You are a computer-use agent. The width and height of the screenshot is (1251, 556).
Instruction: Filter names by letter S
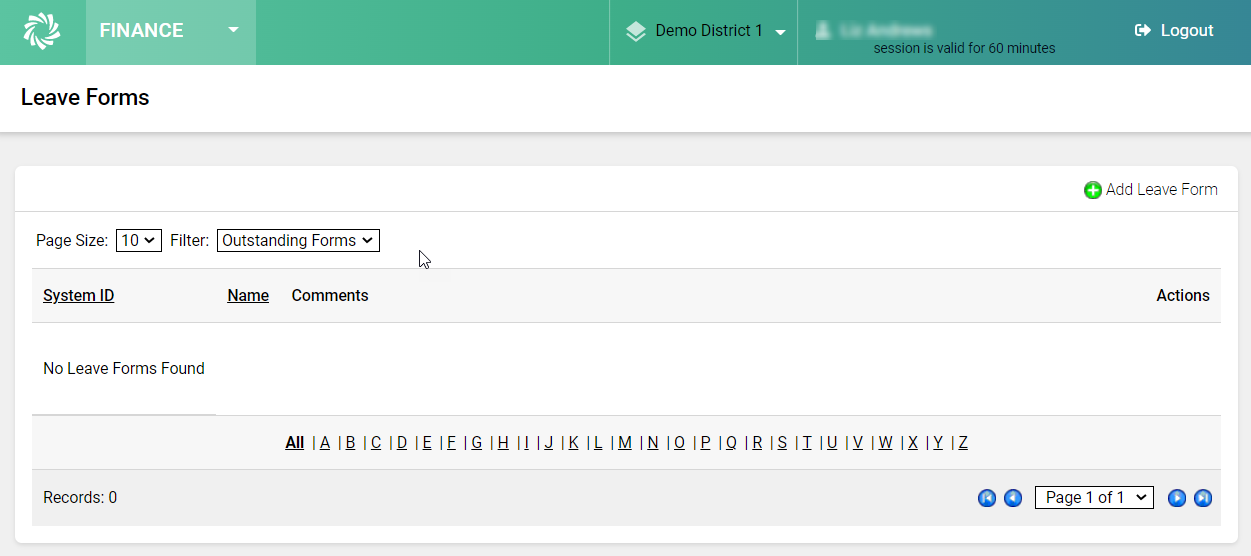(x=782, y=443)
